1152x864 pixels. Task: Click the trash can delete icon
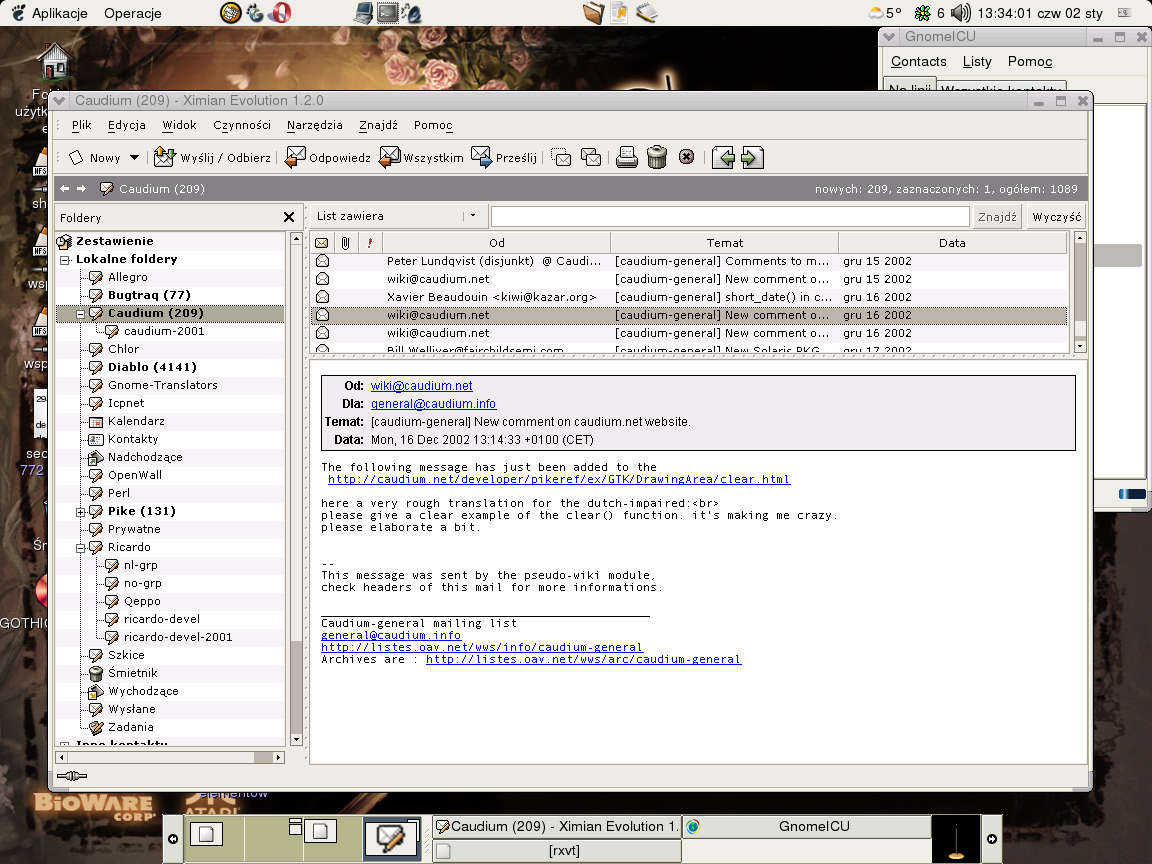(657, 157)
